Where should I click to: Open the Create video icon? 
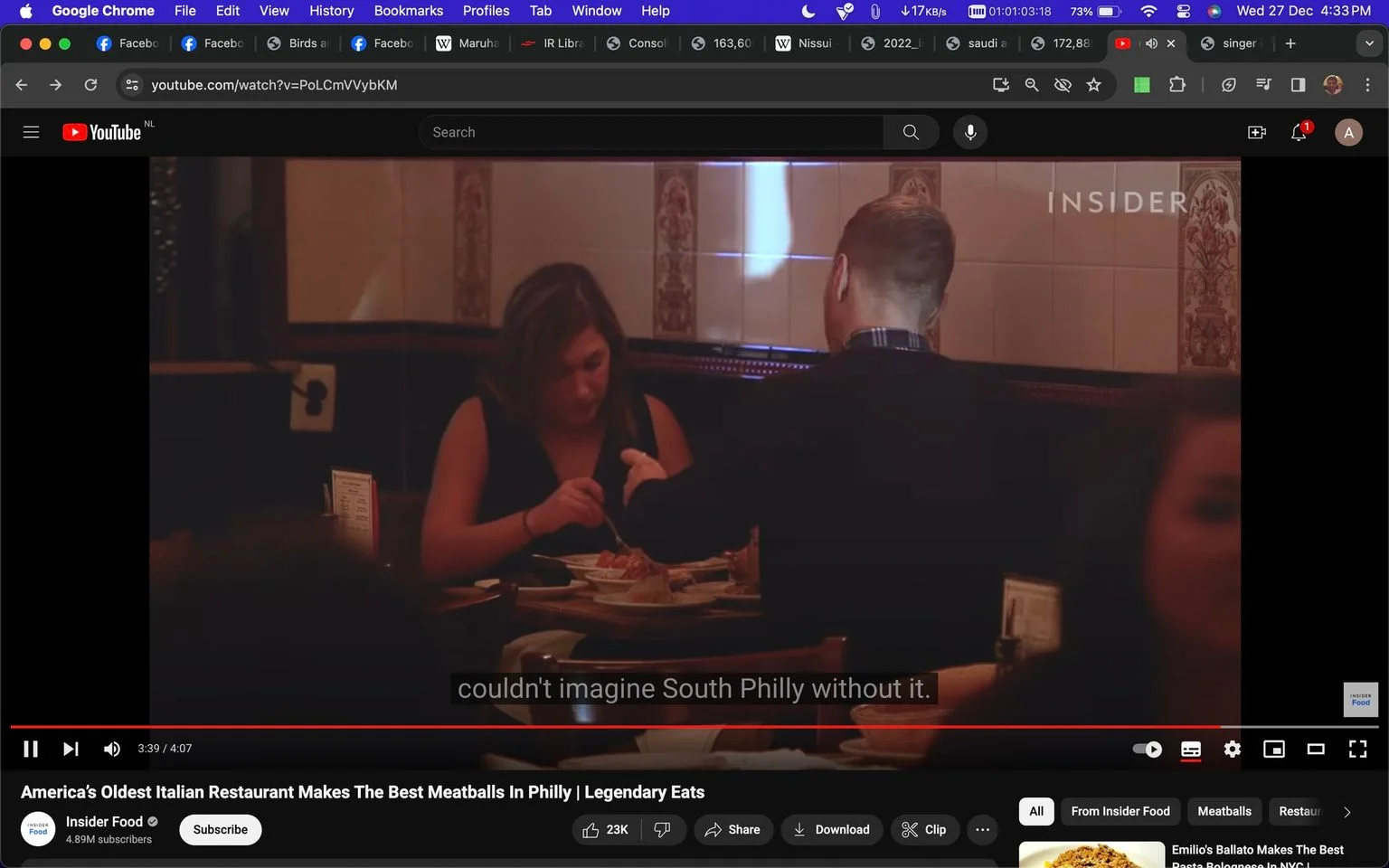pyautogui.click(x=1257, y=132)
